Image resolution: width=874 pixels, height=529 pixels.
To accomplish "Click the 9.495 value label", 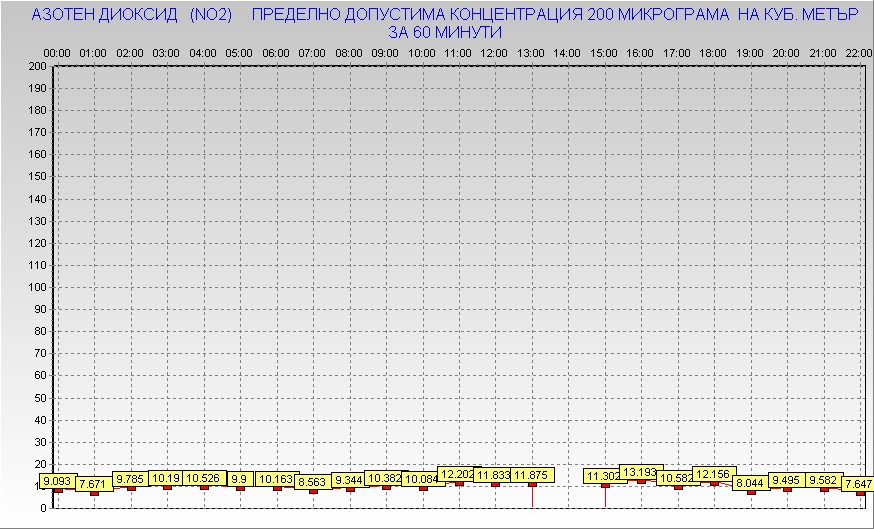I will 787,480.
